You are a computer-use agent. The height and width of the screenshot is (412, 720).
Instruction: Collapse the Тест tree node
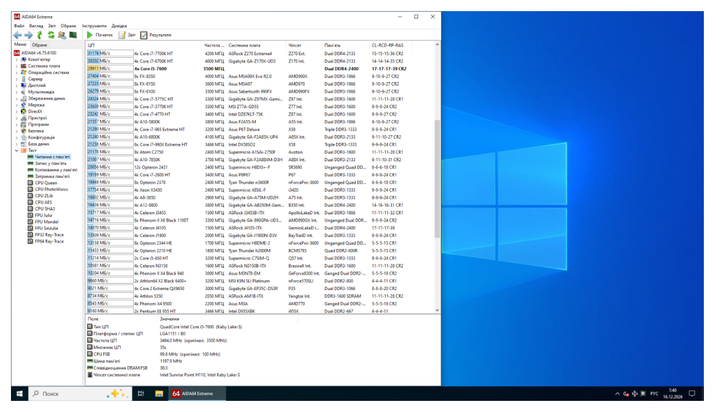pyautogui.click(x=17, y=150)
